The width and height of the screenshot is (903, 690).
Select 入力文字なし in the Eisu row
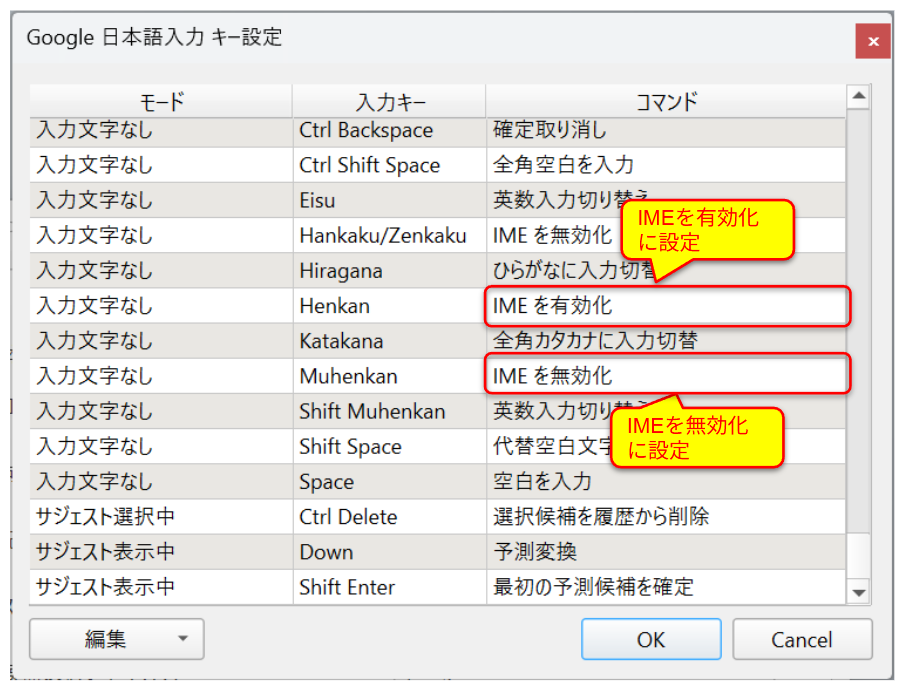point(161,200)
